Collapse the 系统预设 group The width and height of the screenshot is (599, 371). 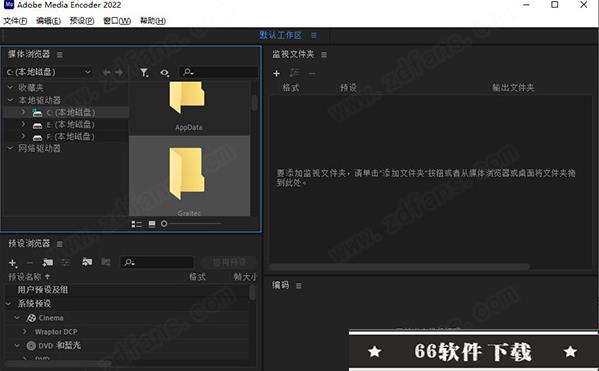point(8,304)
